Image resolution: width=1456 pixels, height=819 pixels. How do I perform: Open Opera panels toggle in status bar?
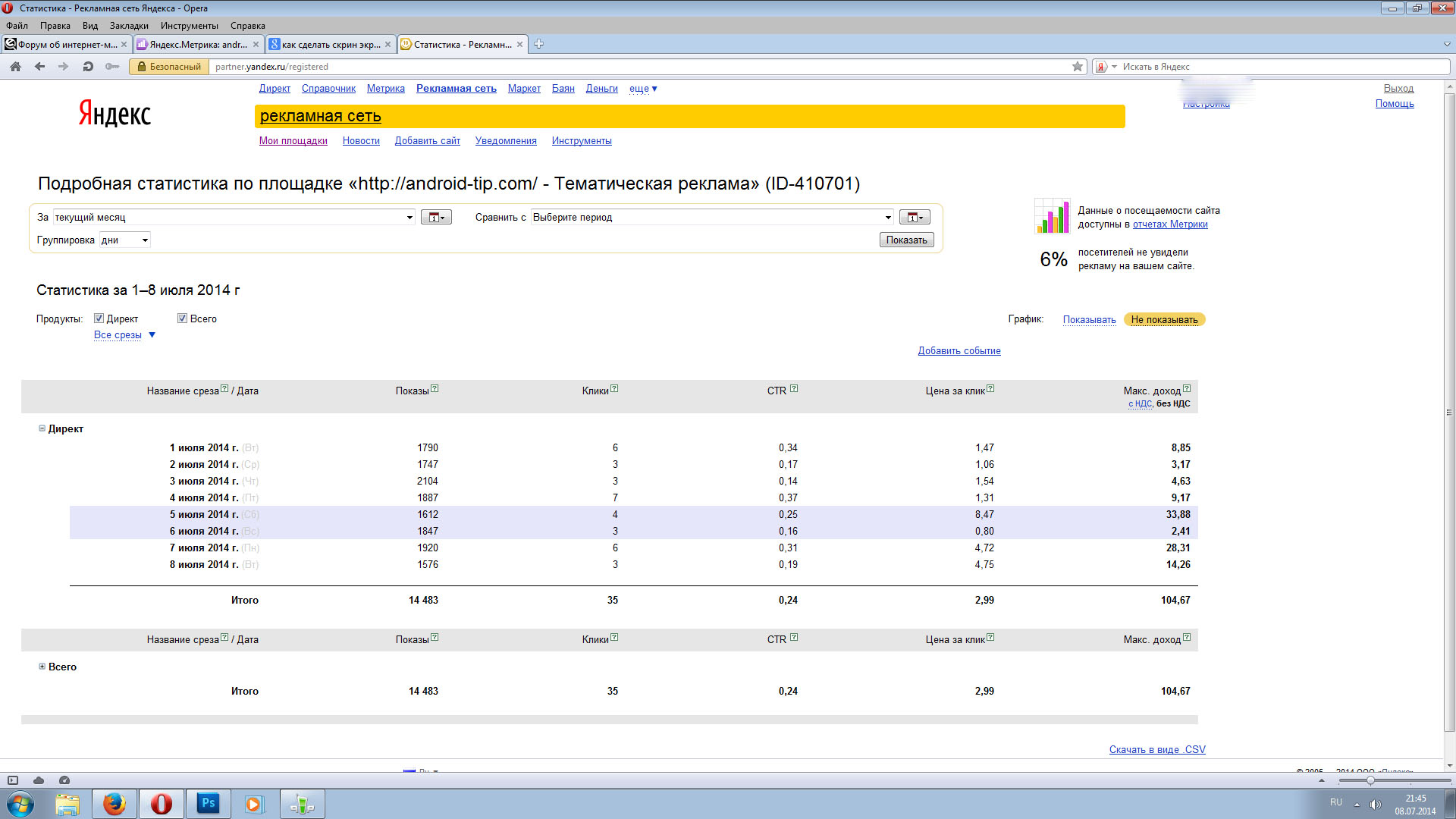click(x=13, y=780)
